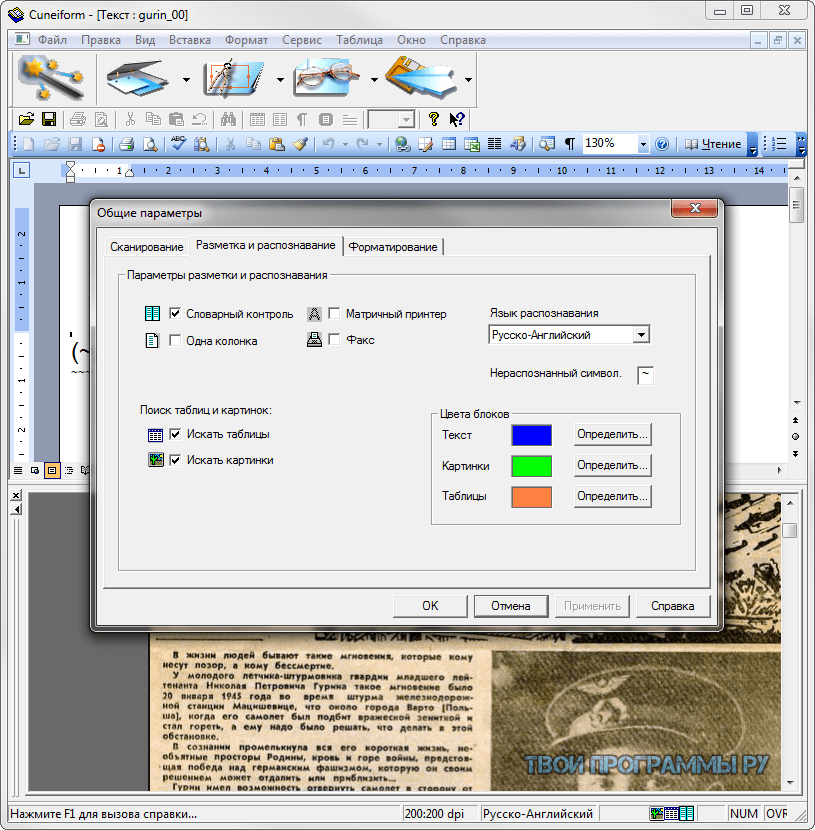Click Определить for Текст color
The width and height of the screenshot is (815, 830).
pos(612,435)
